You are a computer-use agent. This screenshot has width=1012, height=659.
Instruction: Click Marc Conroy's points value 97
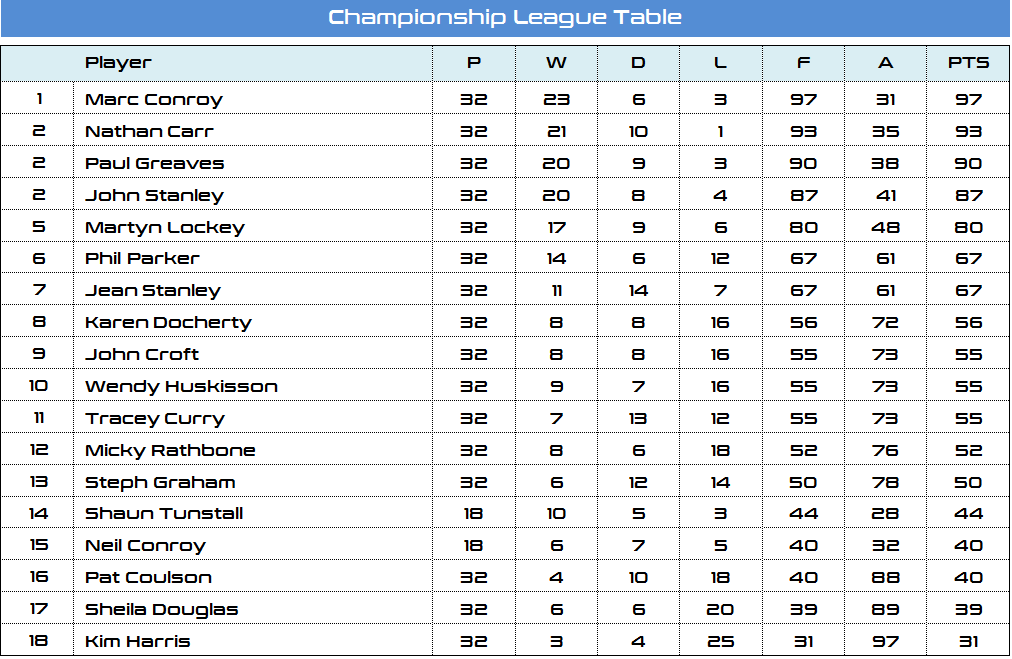coord(968,99)
